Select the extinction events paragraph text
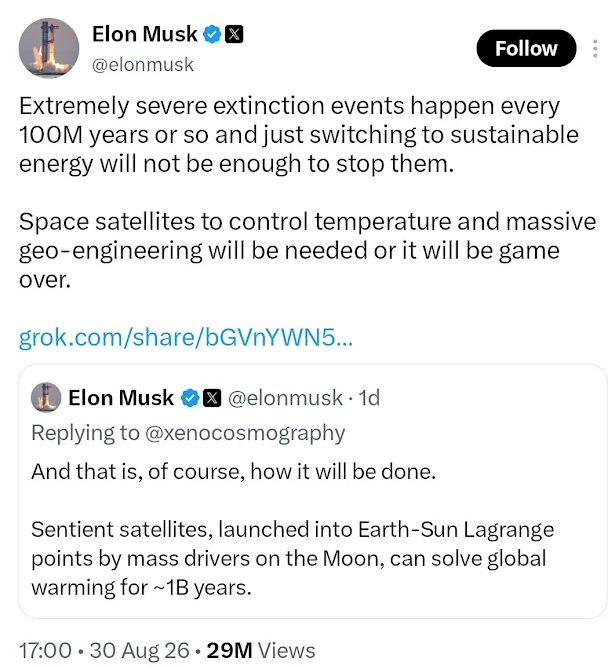The width and height of the screenshot is (615, 668). pyautogui.click(x=299, y=135)
